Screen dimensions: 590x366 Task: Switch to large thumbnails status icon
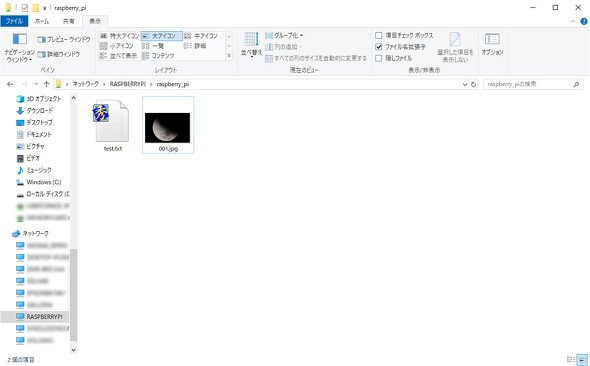[582, 360]
